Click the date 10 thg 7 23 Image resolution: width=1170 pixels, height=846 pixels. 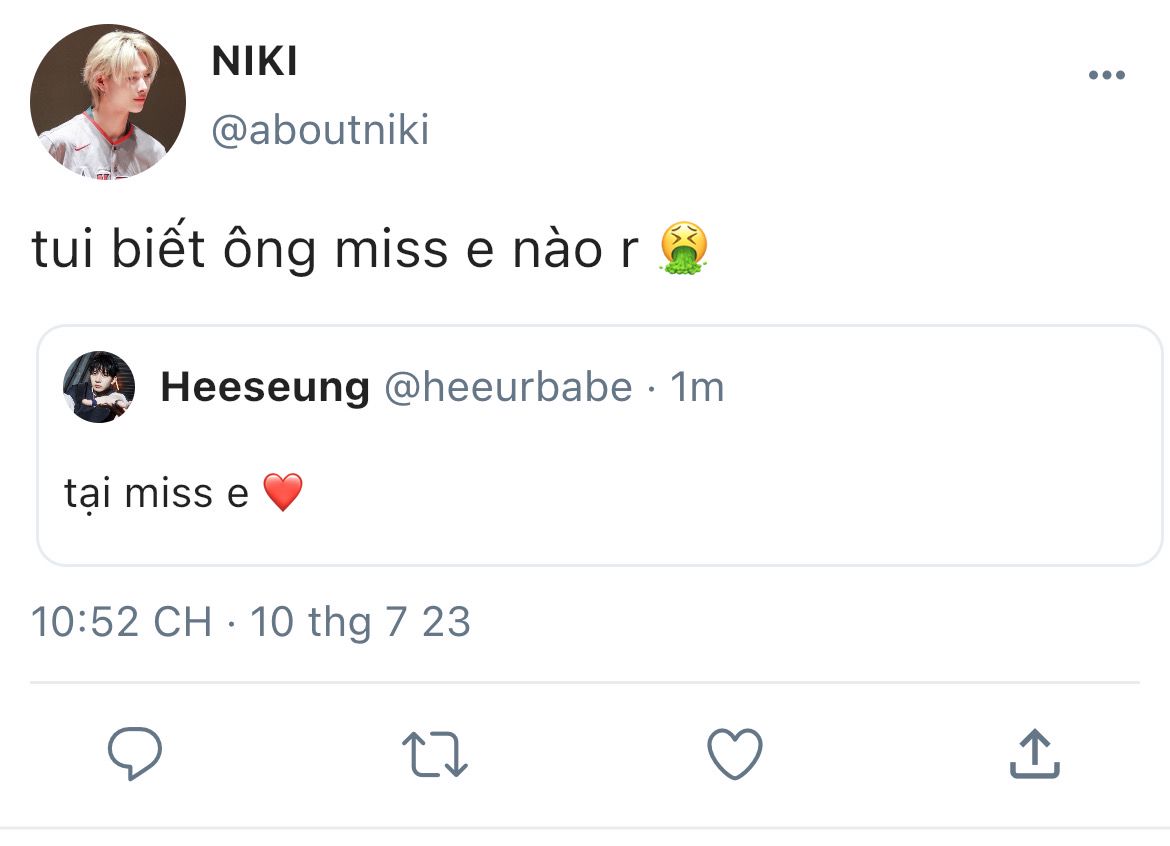360,622
